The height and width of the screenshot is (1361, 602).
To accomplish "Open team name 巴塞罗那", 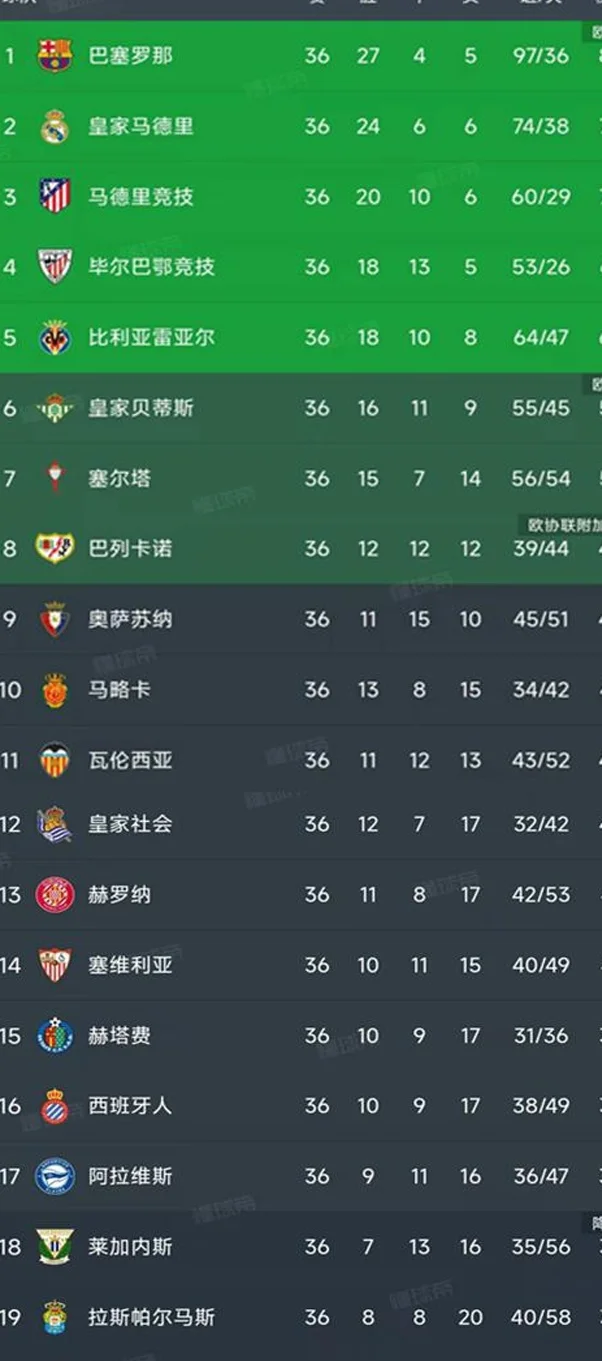I will coord(130,55).
